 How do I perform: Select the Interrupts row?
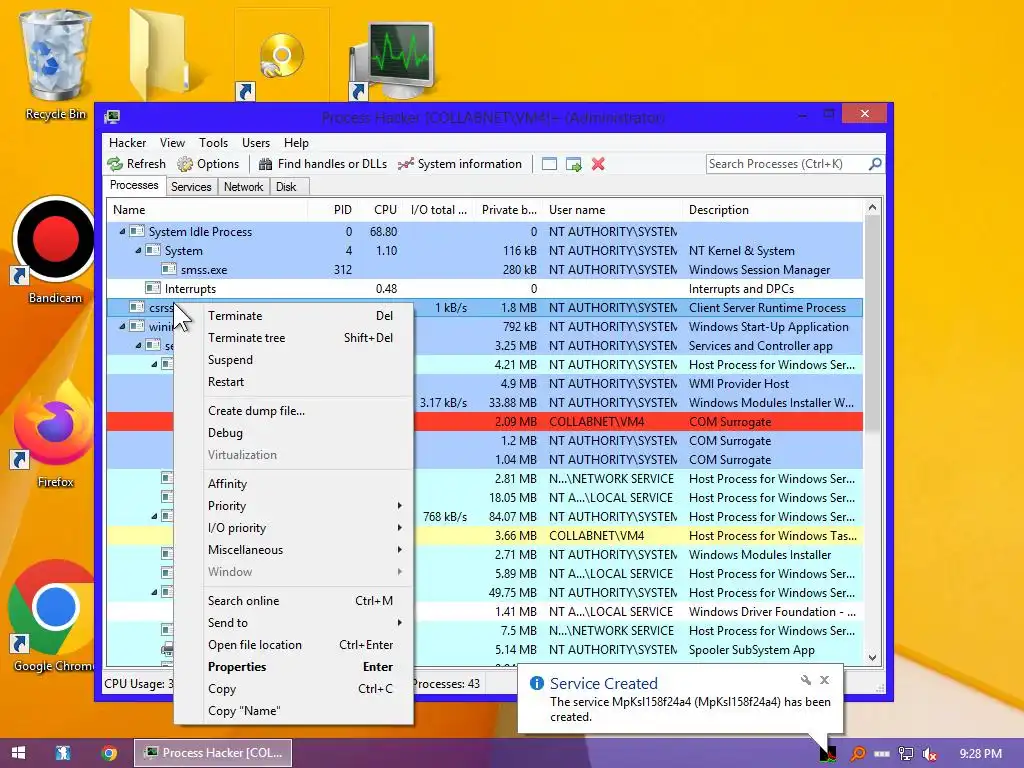(485, 289)
